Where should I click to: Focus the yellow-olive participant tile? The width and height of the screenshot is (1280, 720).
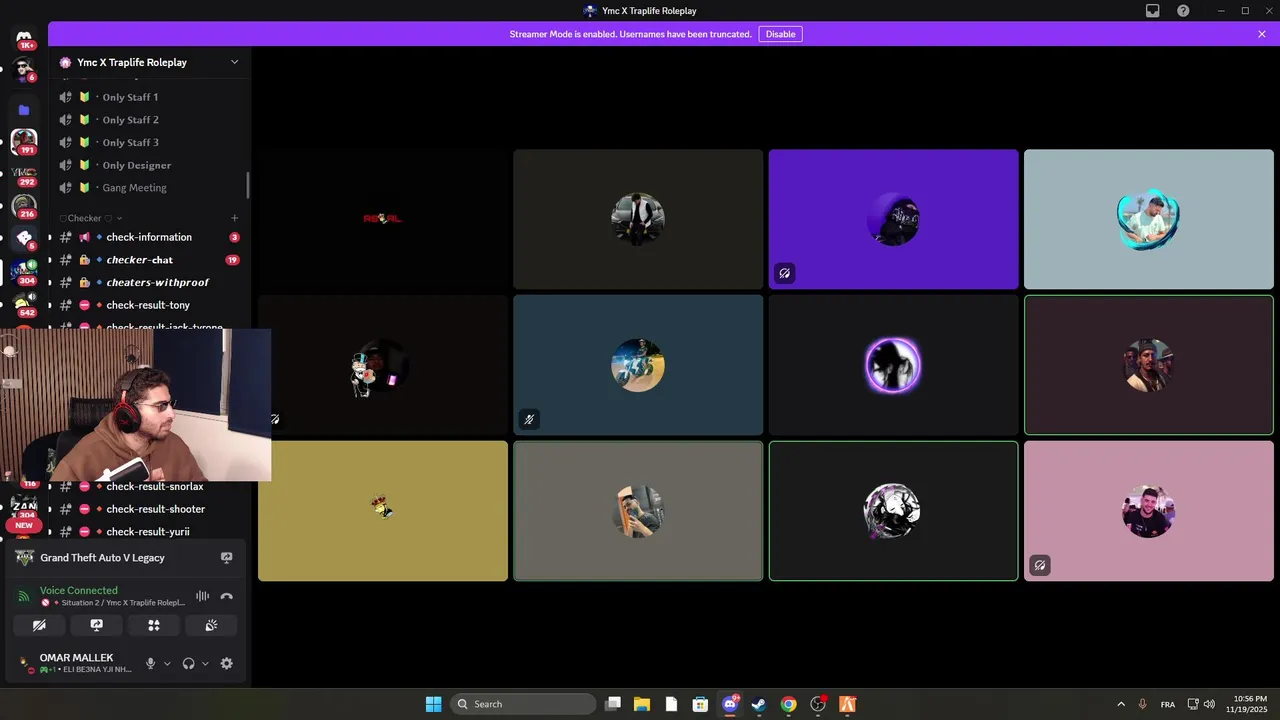pyautogui.click(x=383, y=510)
